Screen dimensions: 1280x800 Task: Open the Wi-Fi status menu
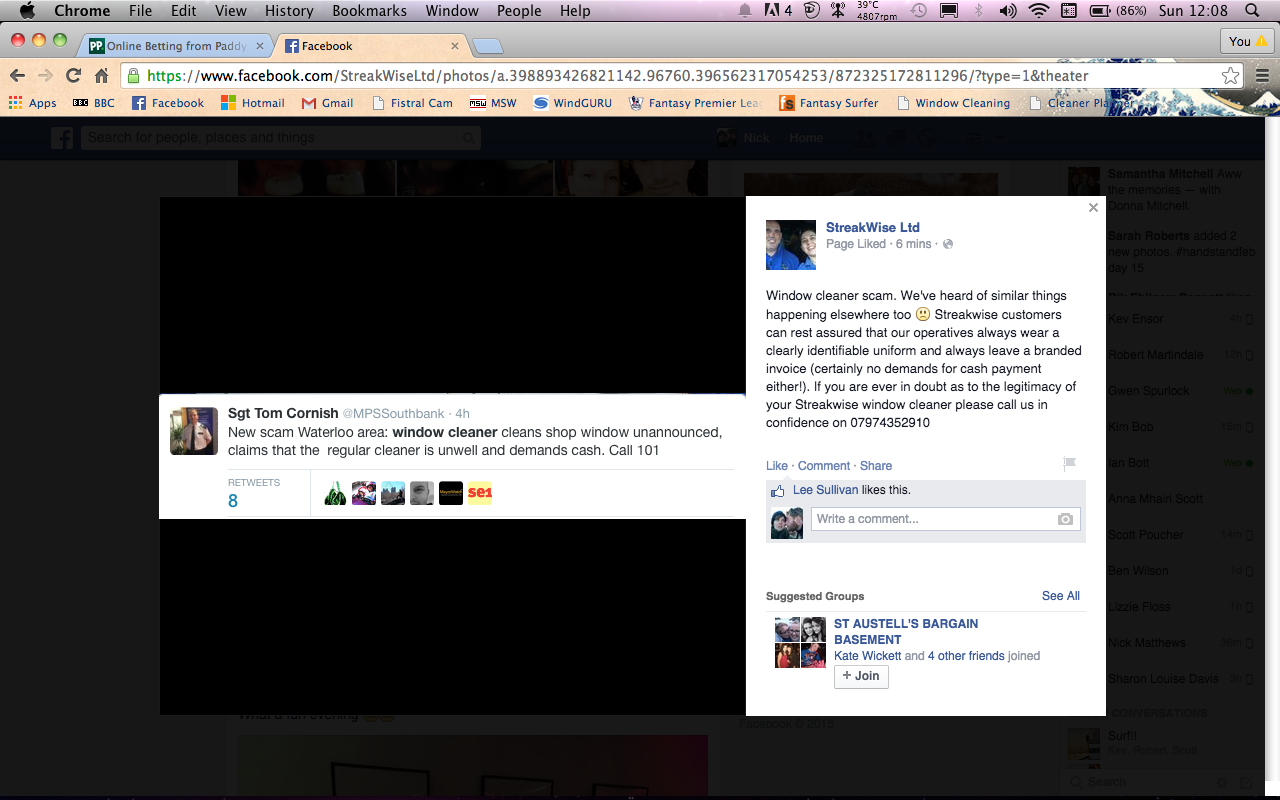click(x=1039, y=11)
